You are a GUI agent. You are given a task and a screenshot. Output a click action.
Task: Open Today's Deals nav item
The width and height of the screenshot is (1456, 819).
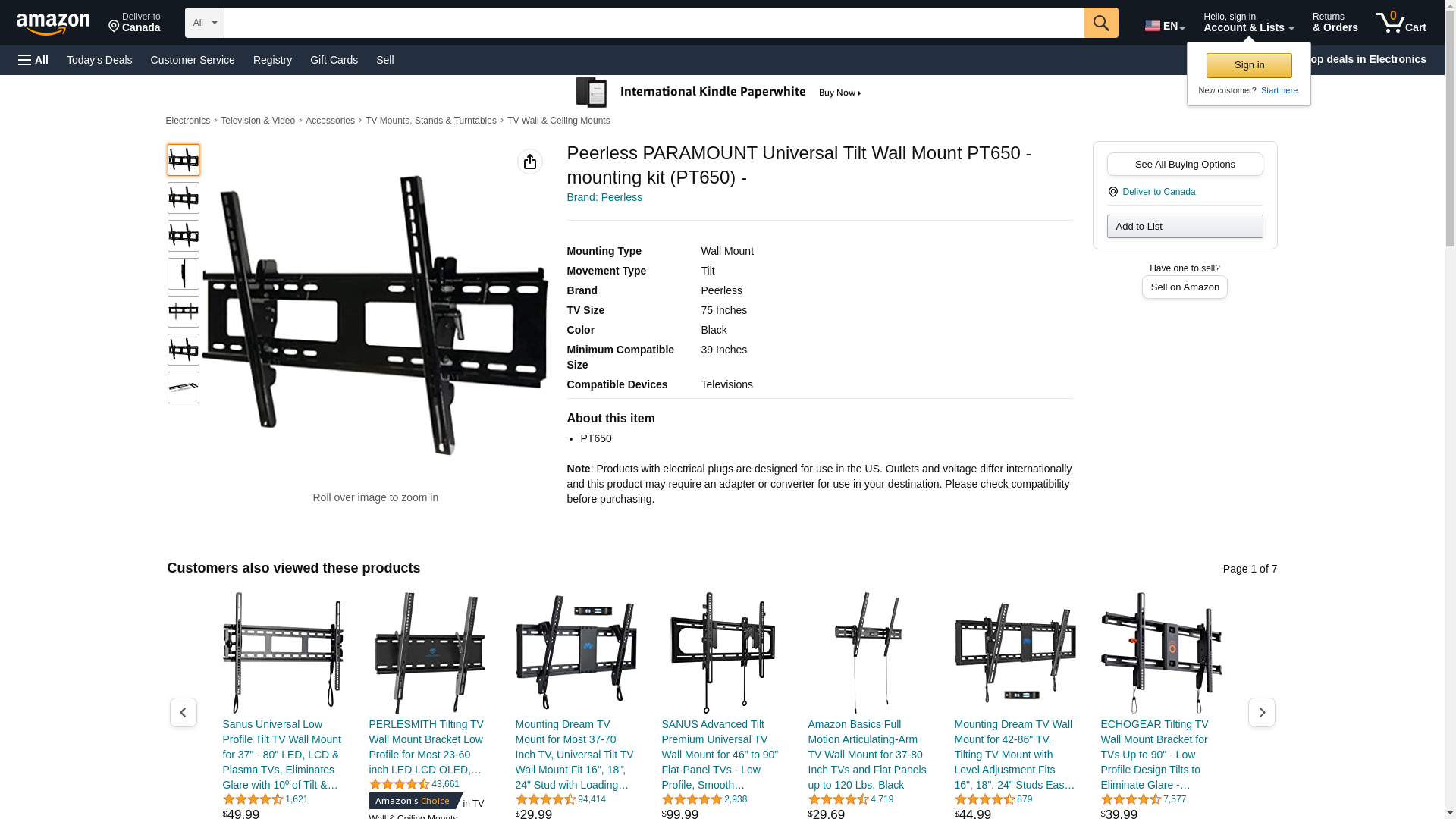point(99,60)
